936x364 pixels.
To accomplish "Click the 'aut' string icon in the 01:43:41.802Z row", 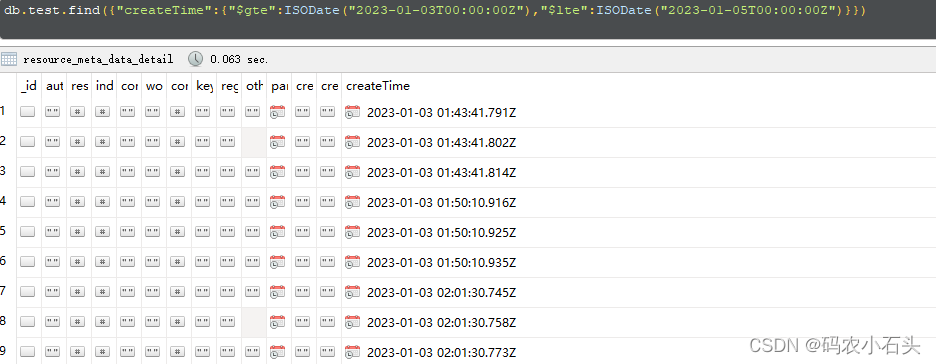I will pos(53,142).
